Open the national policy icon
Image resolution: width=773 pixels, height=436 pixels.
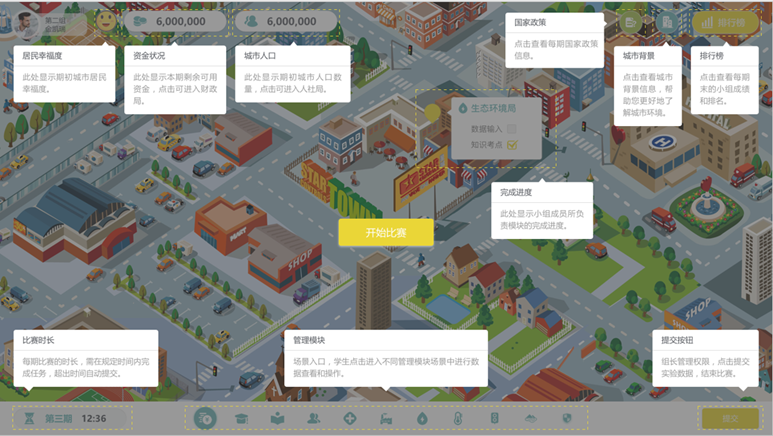630,22
